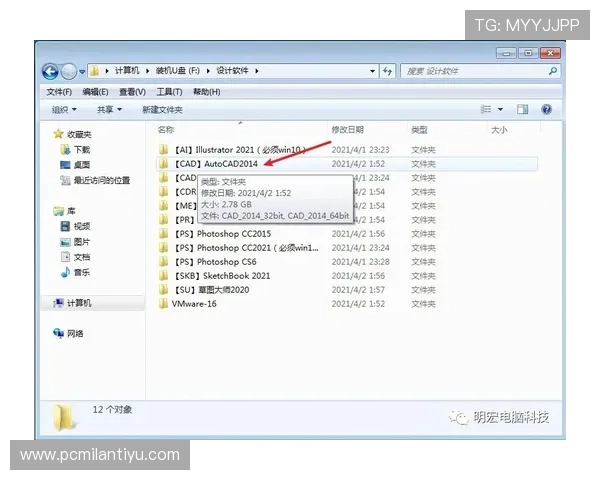Click the refresh icon beside address bar
Screen dimensions: 600x480
click(x=387, y=71)
